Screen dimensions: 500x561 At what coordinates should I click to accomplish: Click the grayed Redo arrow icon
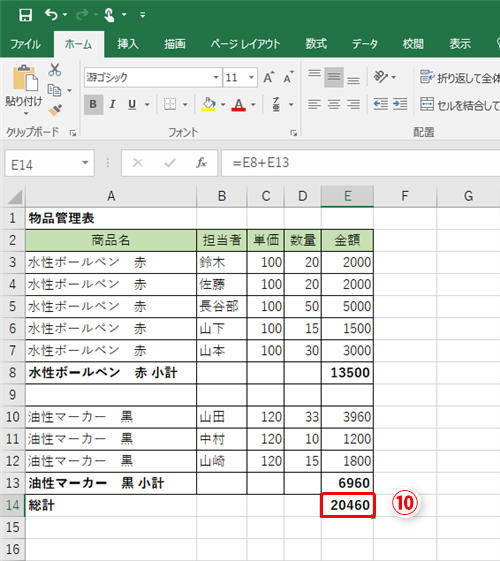82,15
